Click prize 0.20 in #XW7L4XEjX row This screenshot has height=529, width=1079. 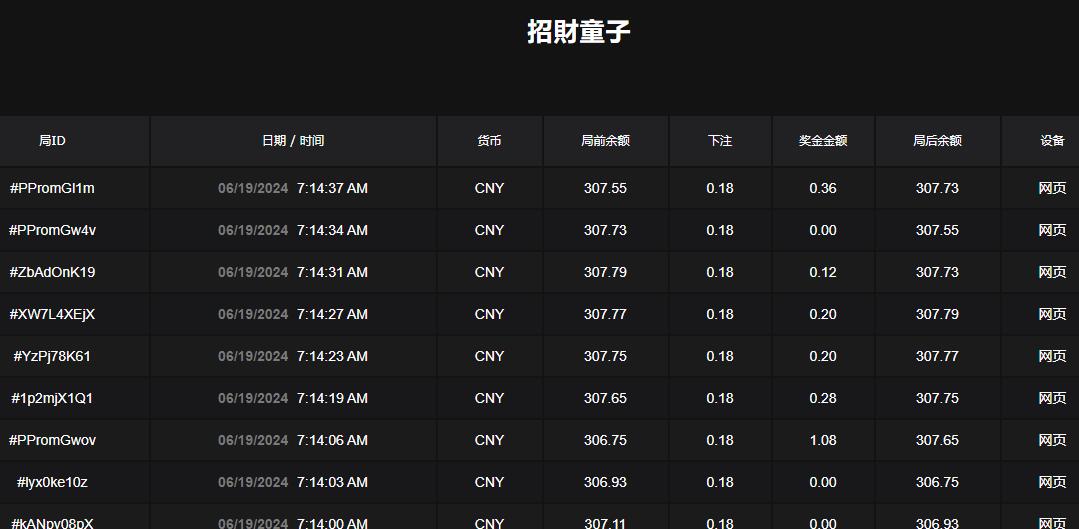tap(823, 314)
